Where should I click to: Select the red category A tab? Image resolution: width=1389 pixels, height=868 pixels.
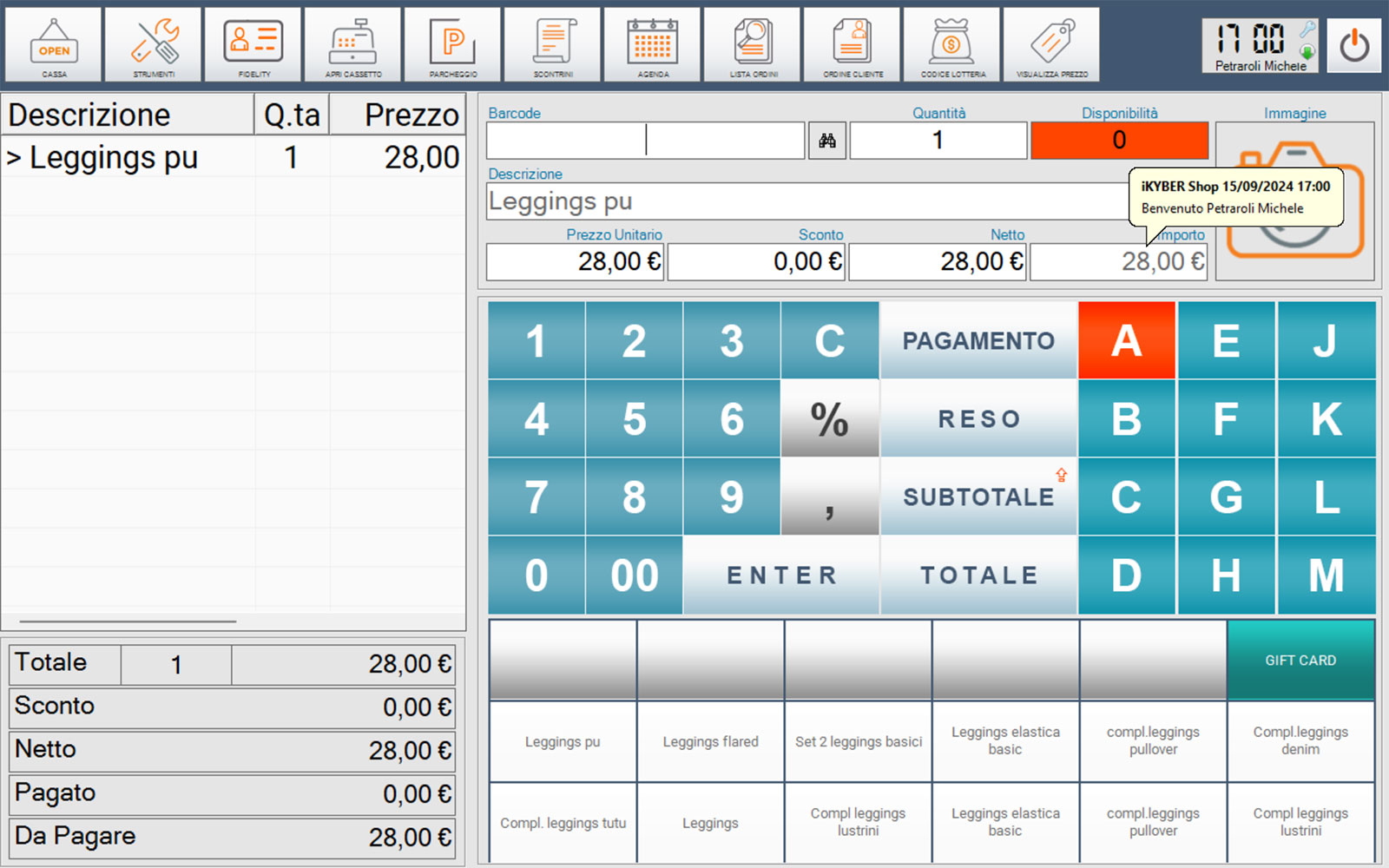pos(1127,340)
